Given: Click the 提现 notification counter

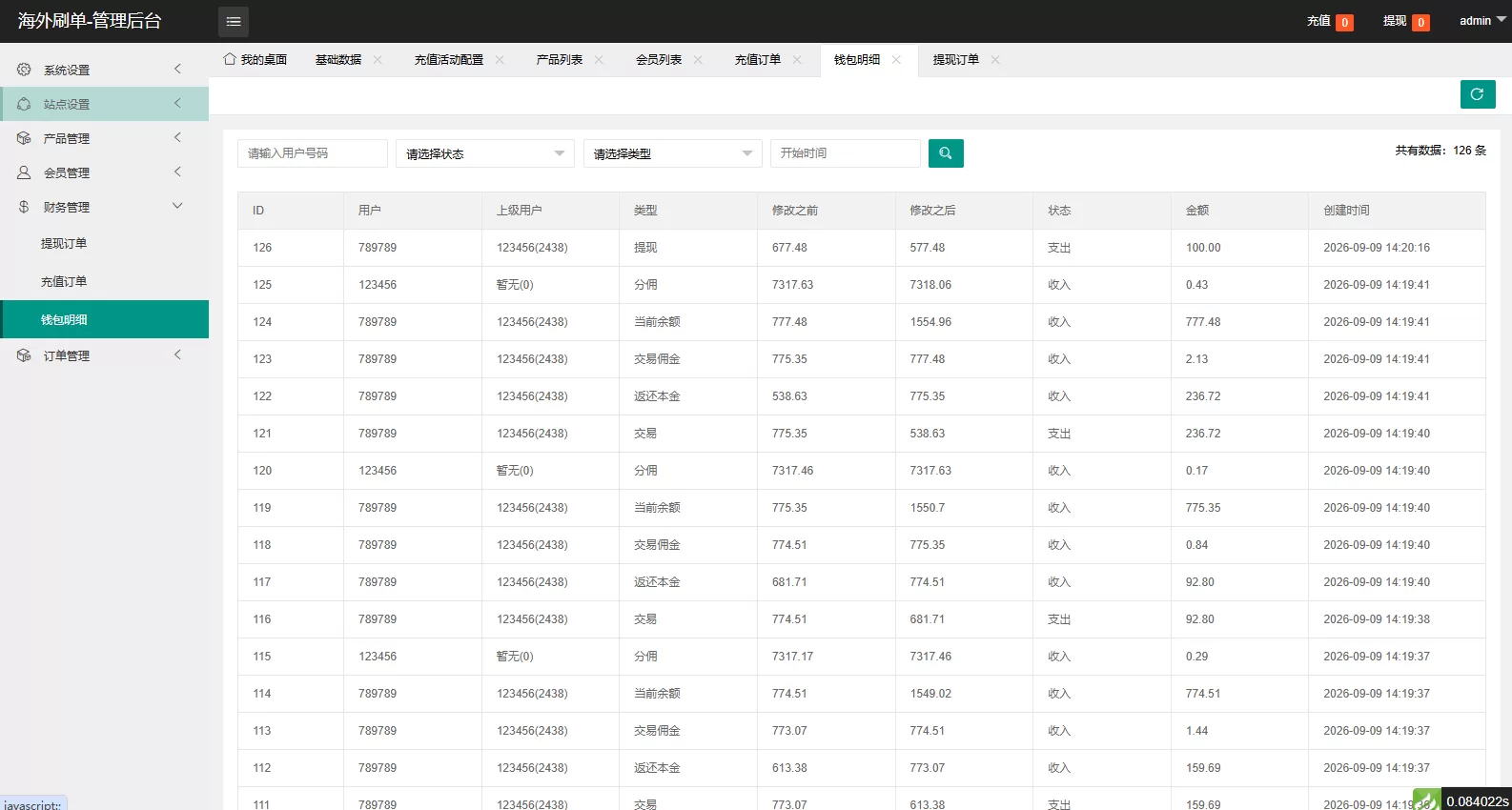Looking at the screenshot, I should tap(1420, 22).
